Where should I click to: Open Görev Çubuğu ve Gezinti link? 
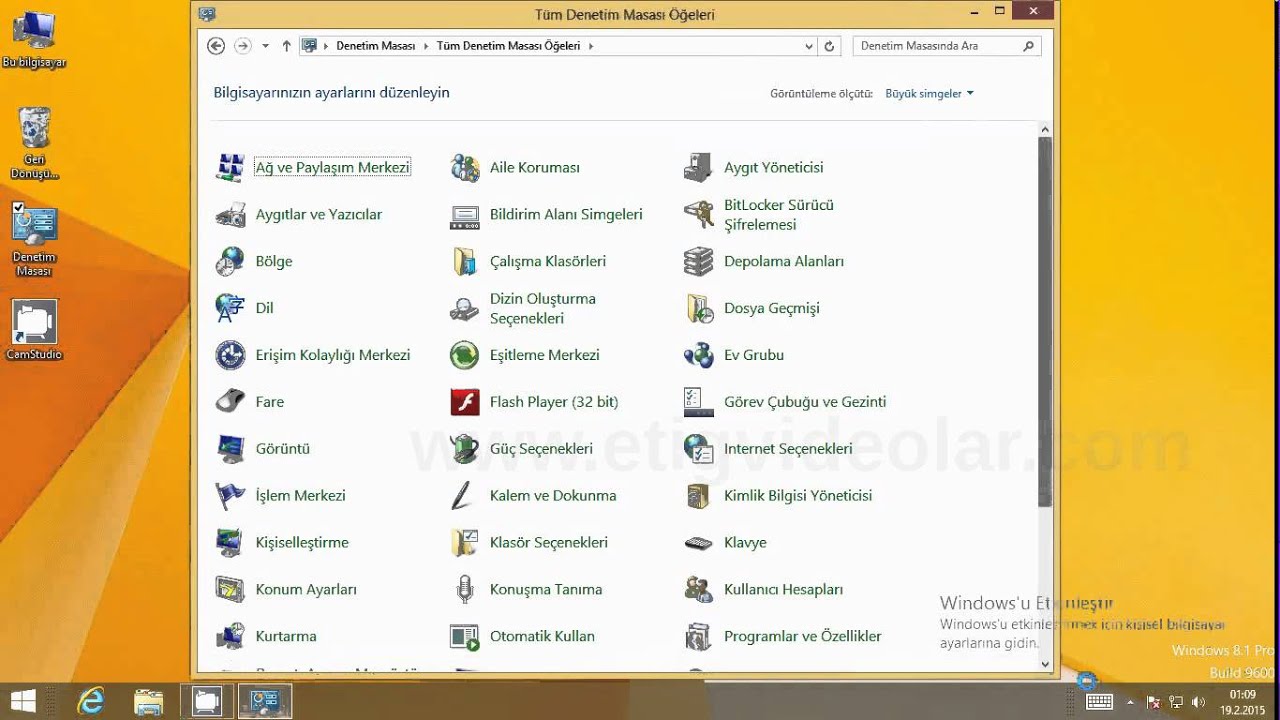(805, 402)
